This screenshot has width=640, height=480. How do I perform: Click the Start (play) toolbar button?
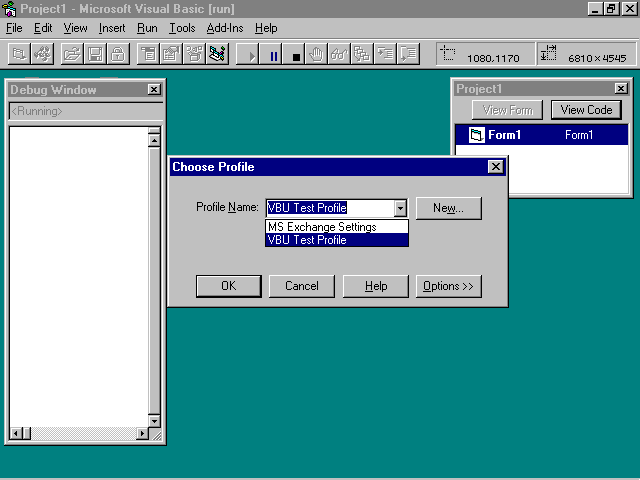(x=252, y=55)
